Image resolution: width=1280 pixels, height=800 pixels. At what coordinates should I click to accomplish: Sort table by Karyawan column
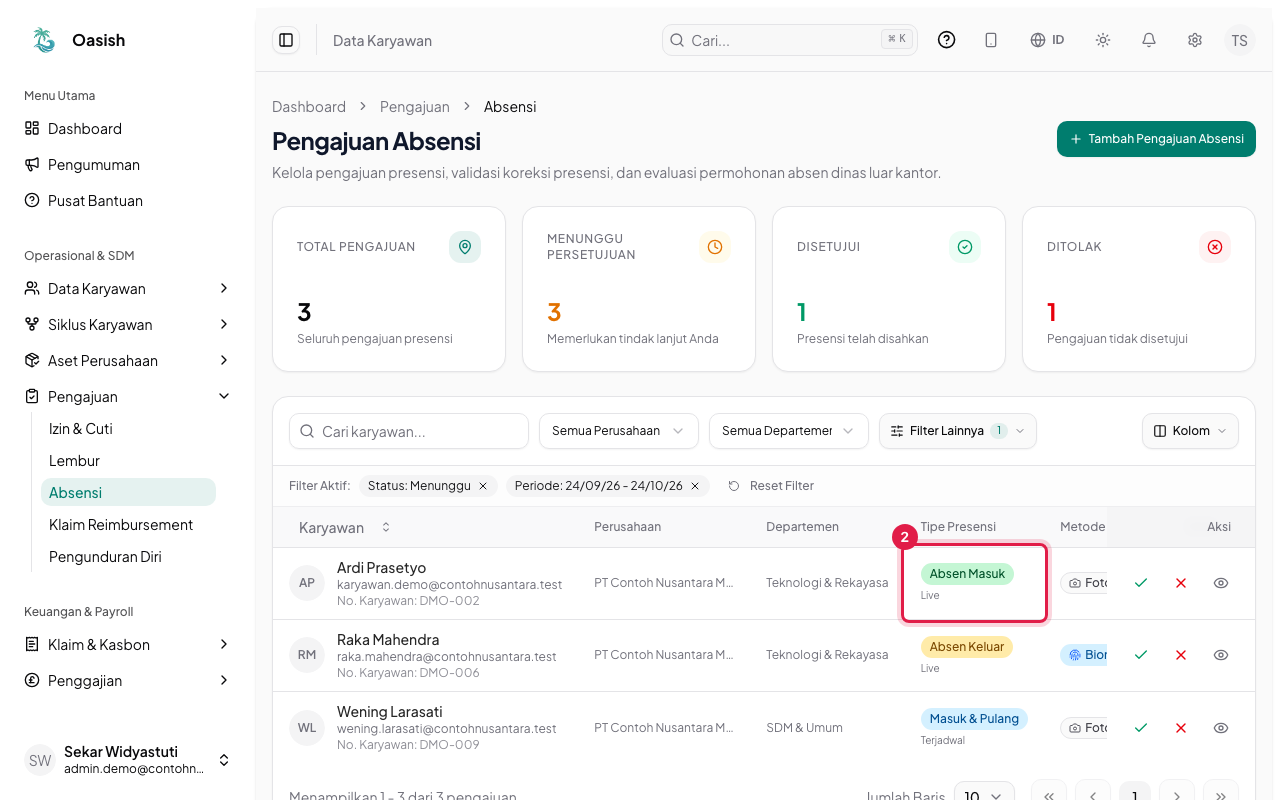pyautogui.click(x=344, y=527)
